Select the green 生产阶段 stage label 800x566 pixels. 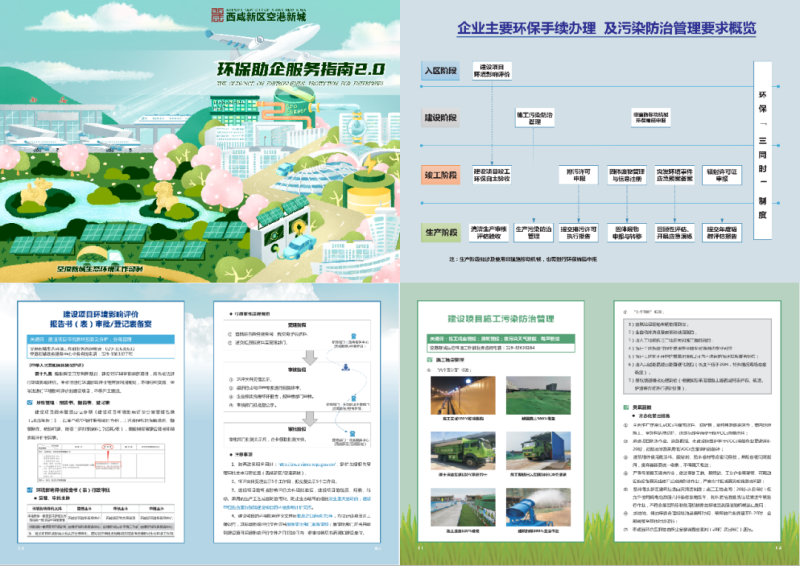(440, 231)
